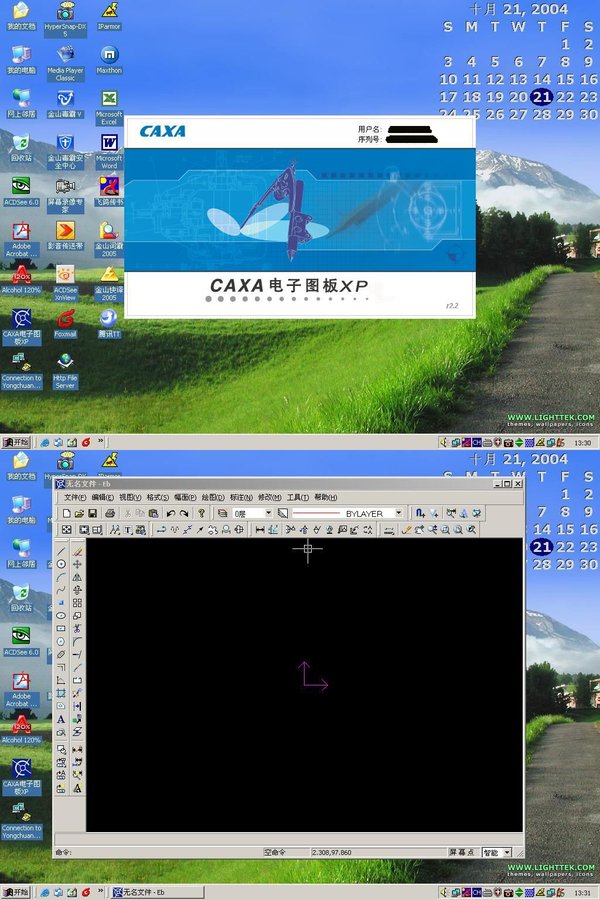Click the Undo arrow in the toolbar

(170, 513)
